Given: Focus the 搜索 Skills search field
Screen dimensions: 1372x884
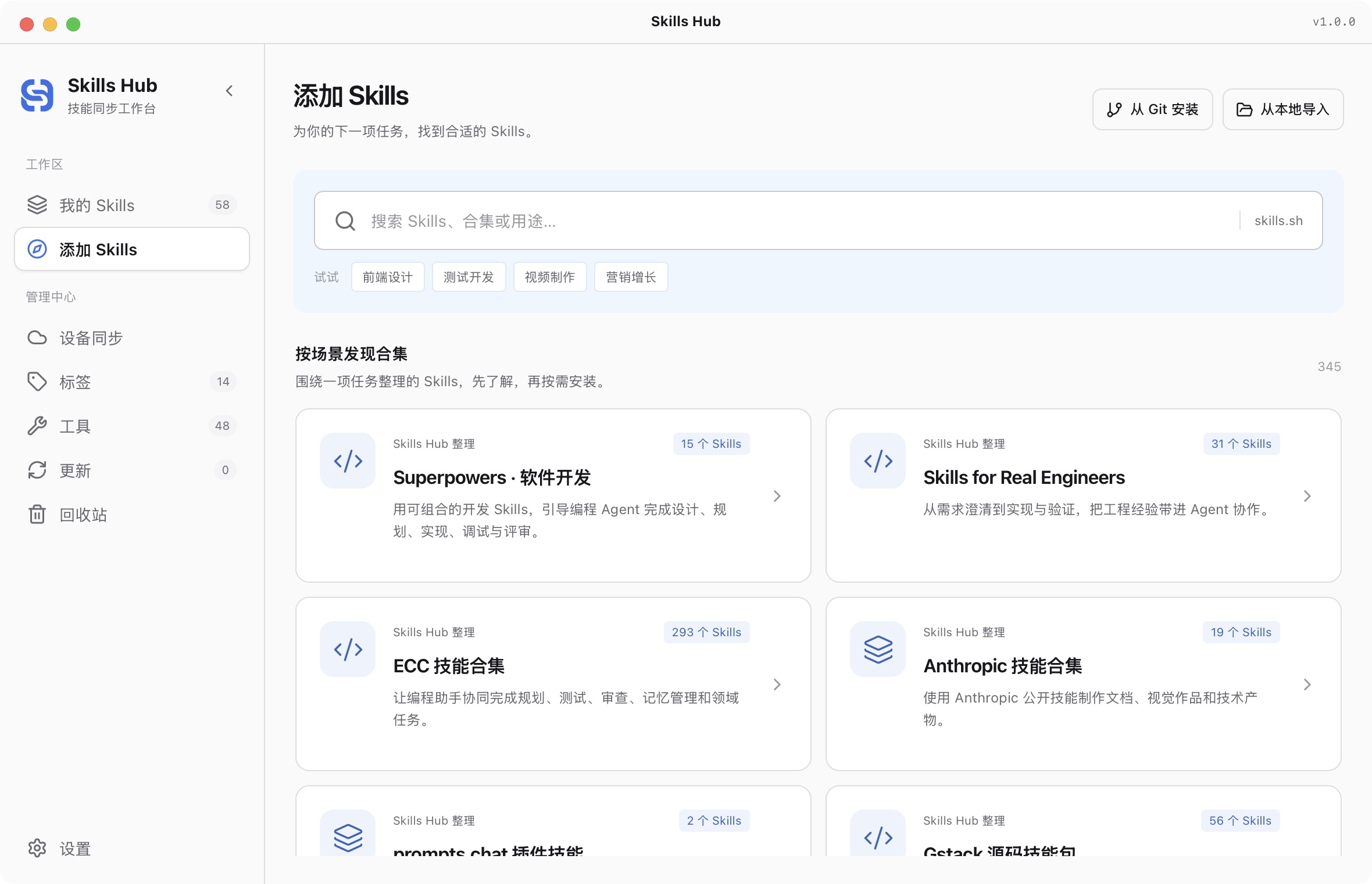Looking at the screenshot, I should 818,220.
